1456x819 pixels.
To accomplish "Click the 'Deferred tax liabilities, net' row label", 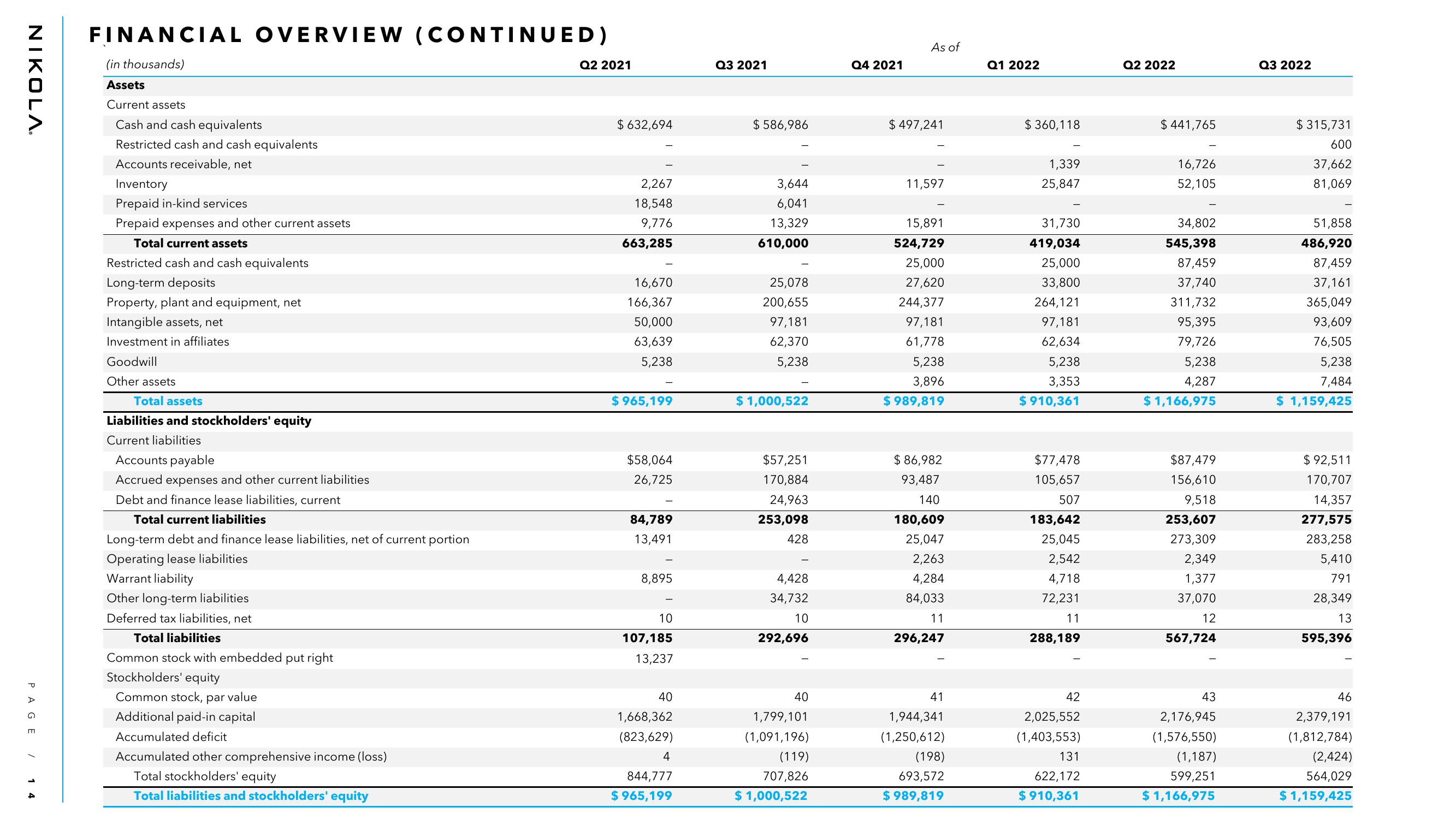I will click(x=179, y=619).
